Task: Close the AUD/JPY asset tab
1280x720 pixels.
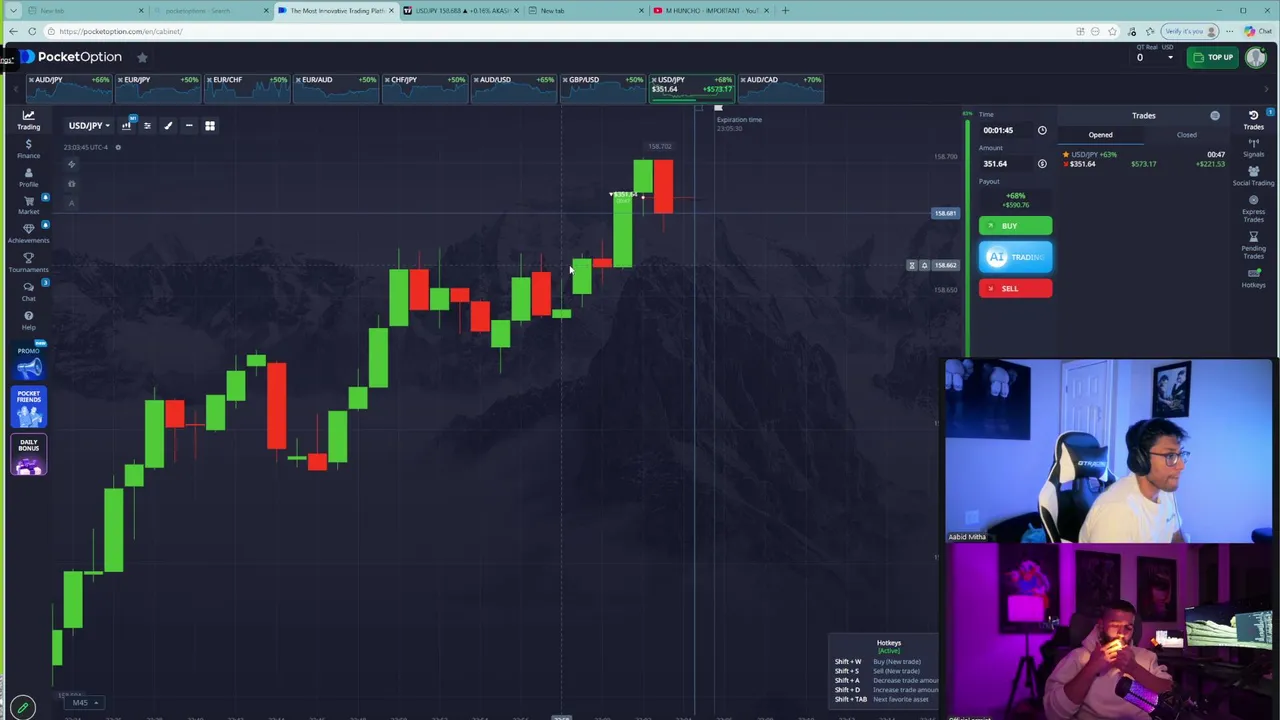Action: [31, 80]
